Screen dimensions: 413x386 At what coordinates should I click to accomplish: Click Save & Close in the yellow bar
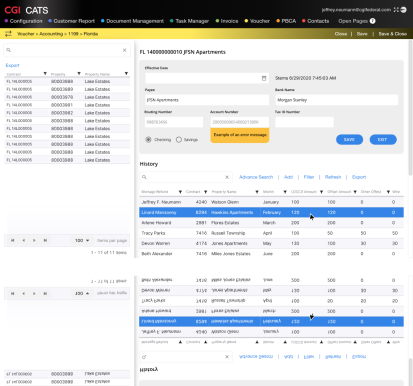393,34
